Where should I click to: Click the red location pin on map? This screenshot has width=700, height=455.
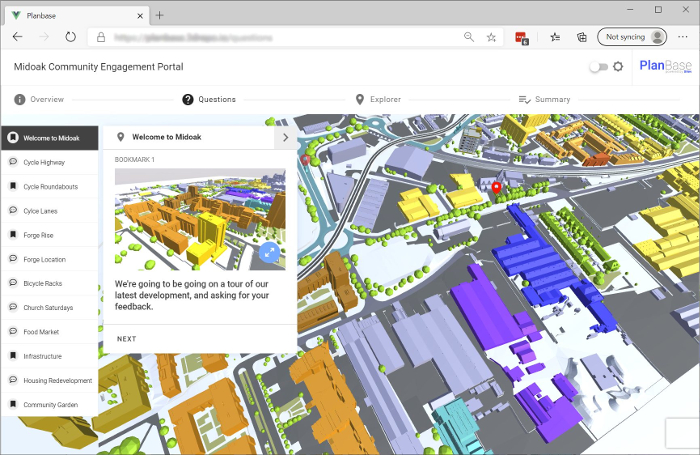click(x=497, y=188)
